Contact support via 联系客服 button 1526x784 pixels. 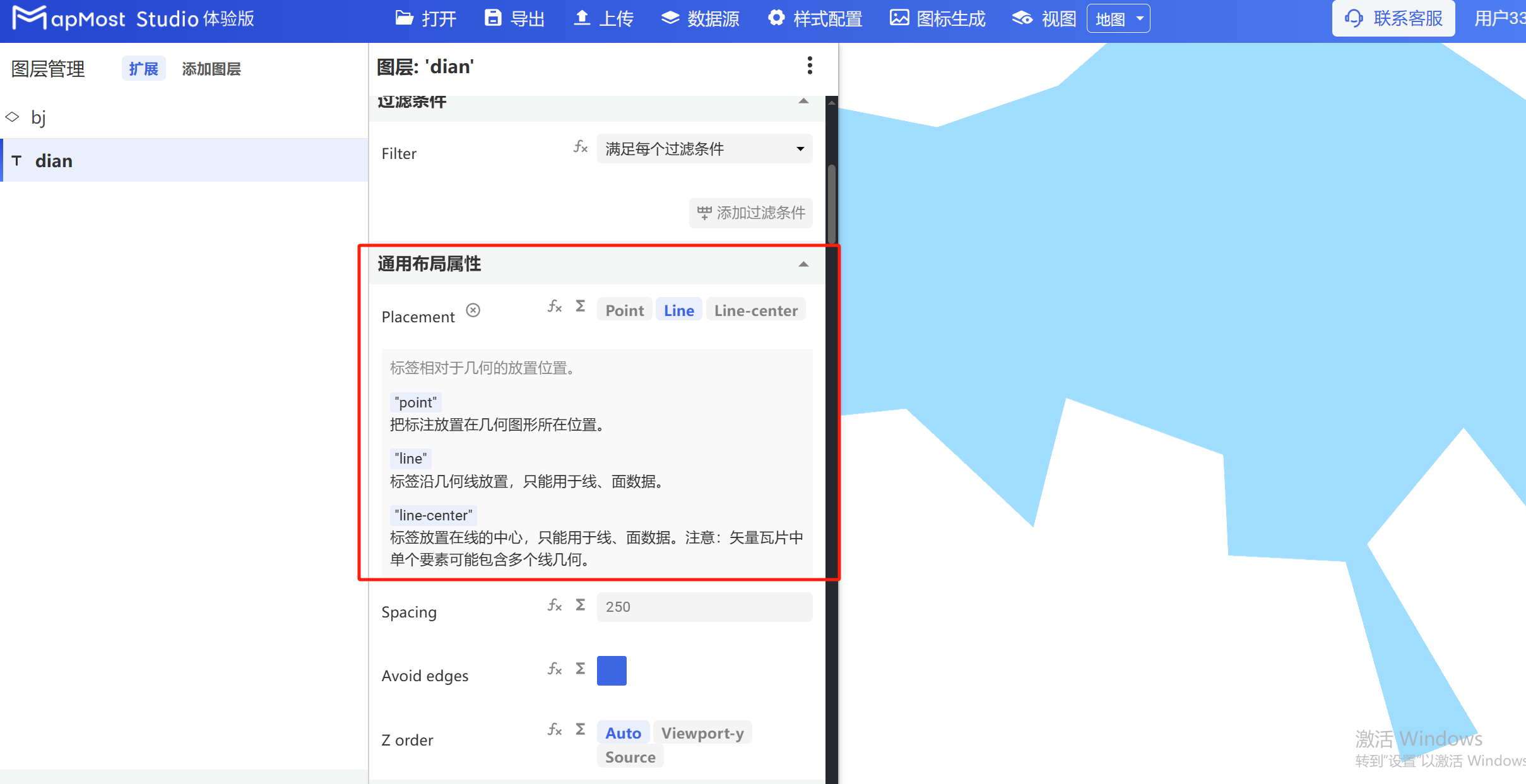tap(1393, 18)
